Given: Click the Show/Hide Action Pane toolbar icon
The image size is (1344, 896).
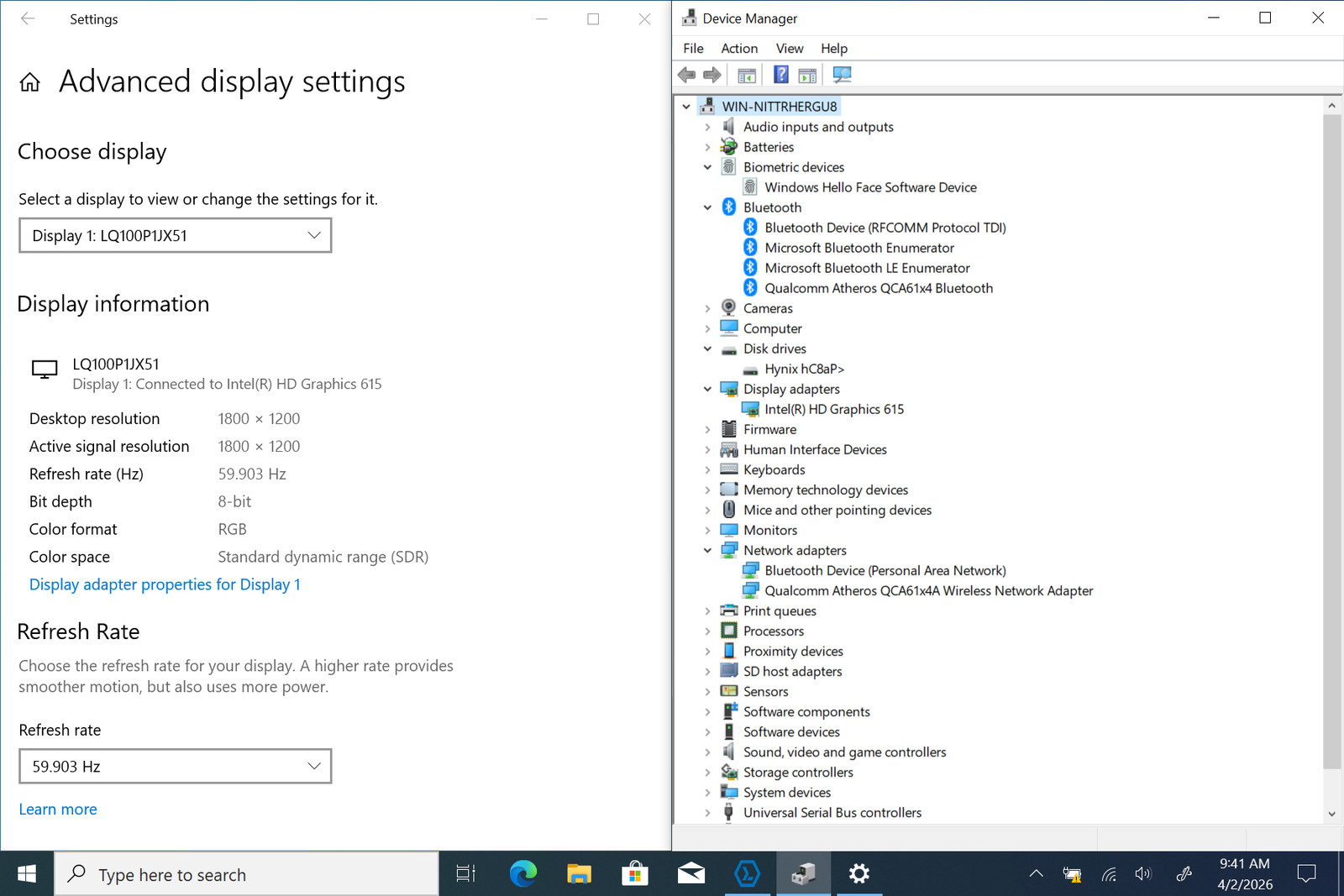Looking at the screenshot, I should pos(807,76).
